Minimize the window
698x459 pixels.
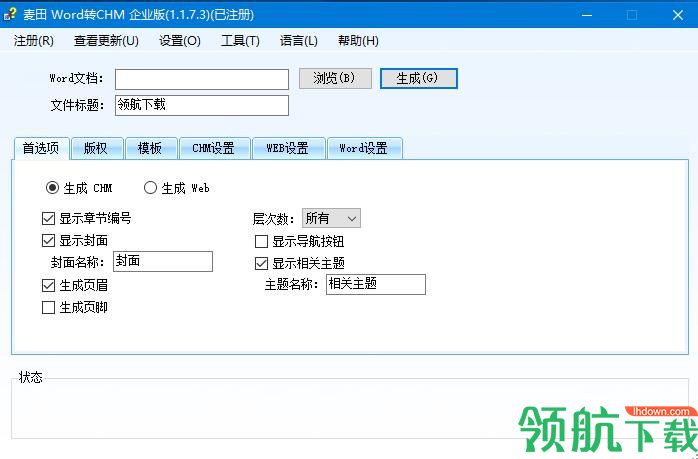click(x=587, y=15)
